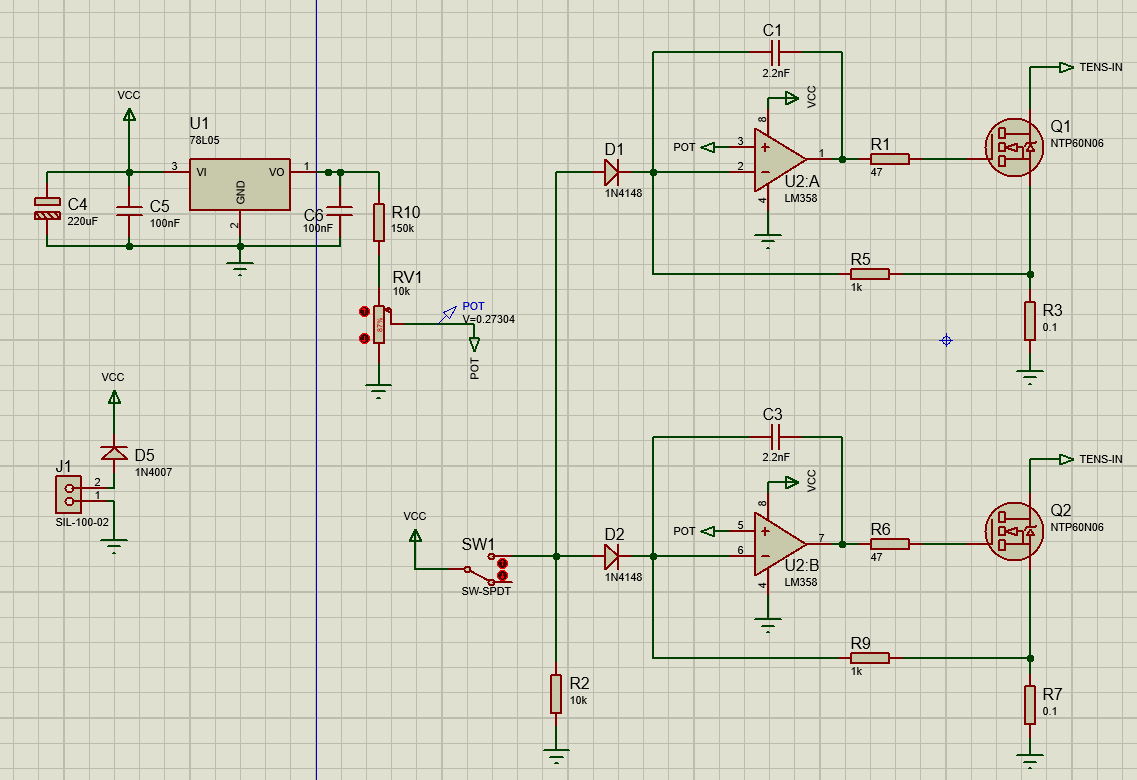The width and height of the screenshot is (1137, 780).
Task: Select the D5 1N4007 diode symbol
Action: point(114,453)
